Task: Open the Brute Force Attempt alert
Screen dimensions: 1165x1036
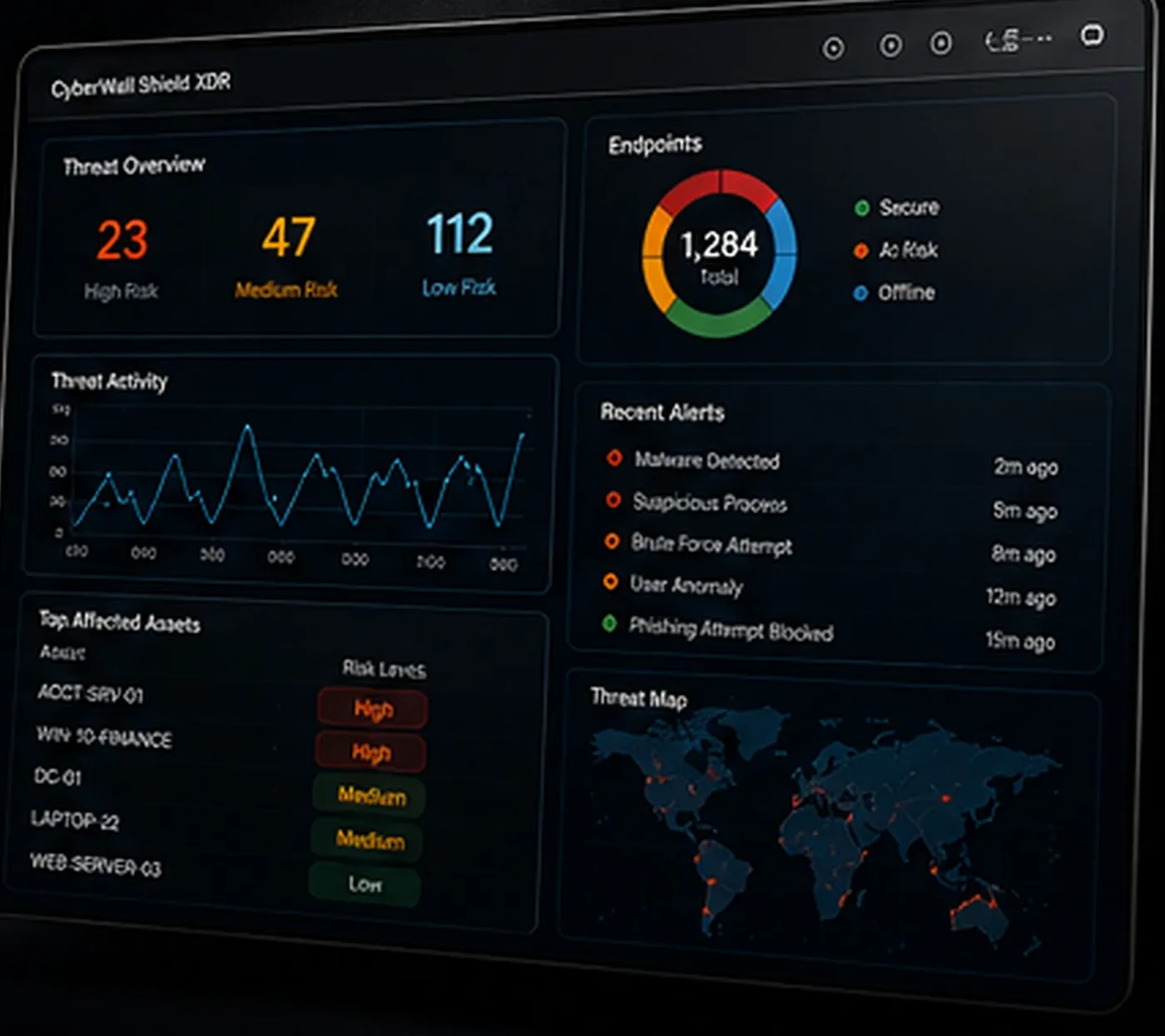Action: (x=829, y=548)
